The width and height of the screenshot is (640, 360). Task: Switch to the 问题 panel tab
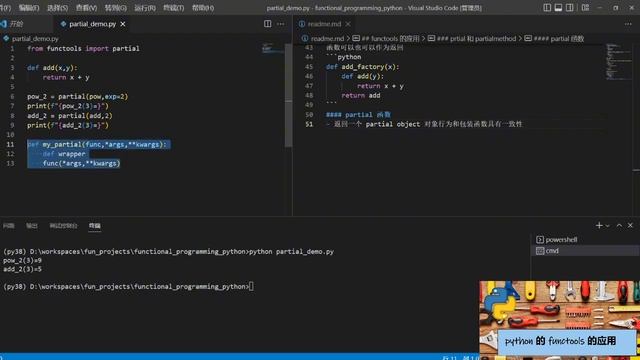[x=9, y=226]
